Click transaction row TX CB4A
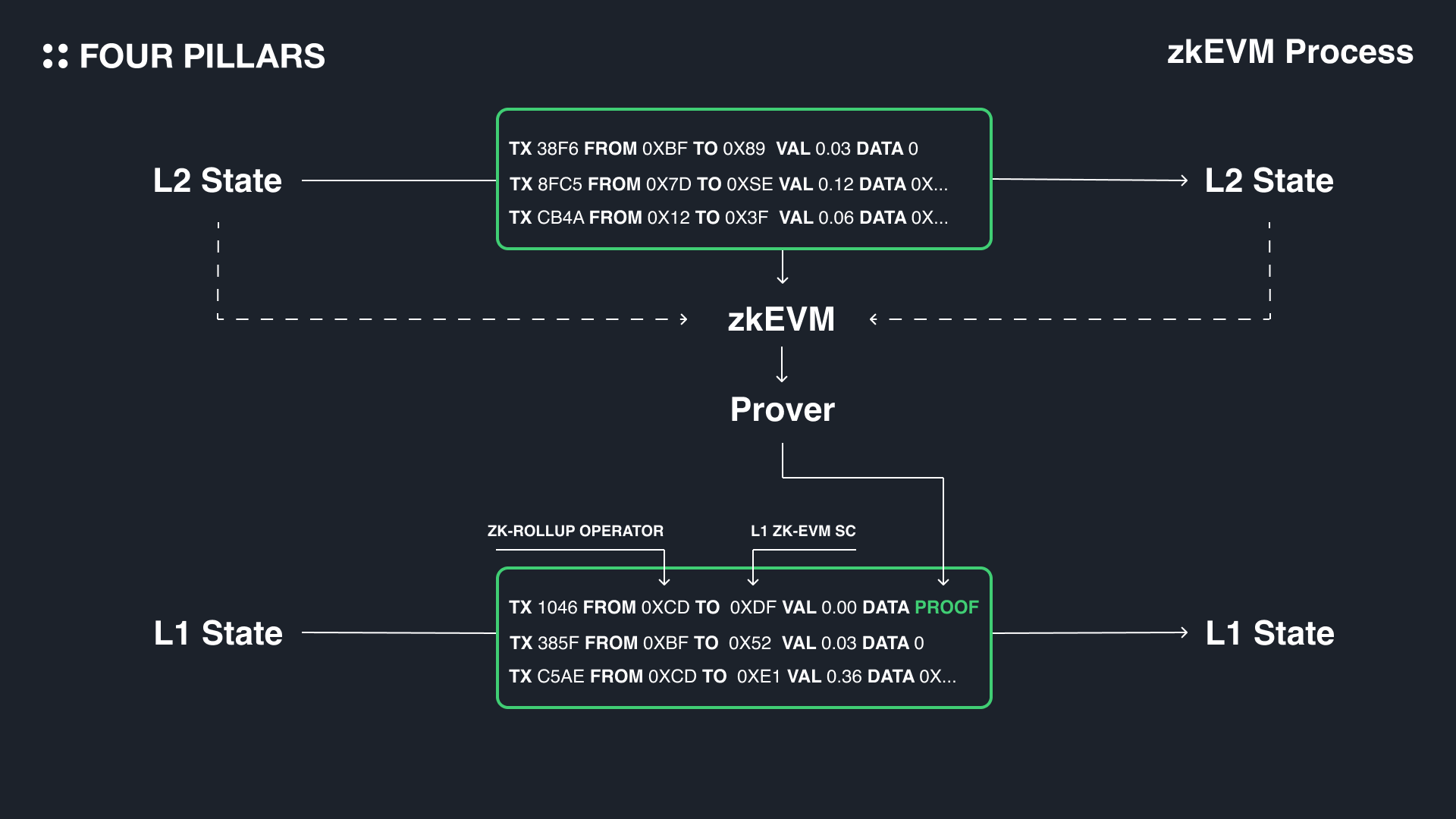Image resolution: width=1456 pixels, height=819 pixels. pyautogui.click(x=728, y=218)
